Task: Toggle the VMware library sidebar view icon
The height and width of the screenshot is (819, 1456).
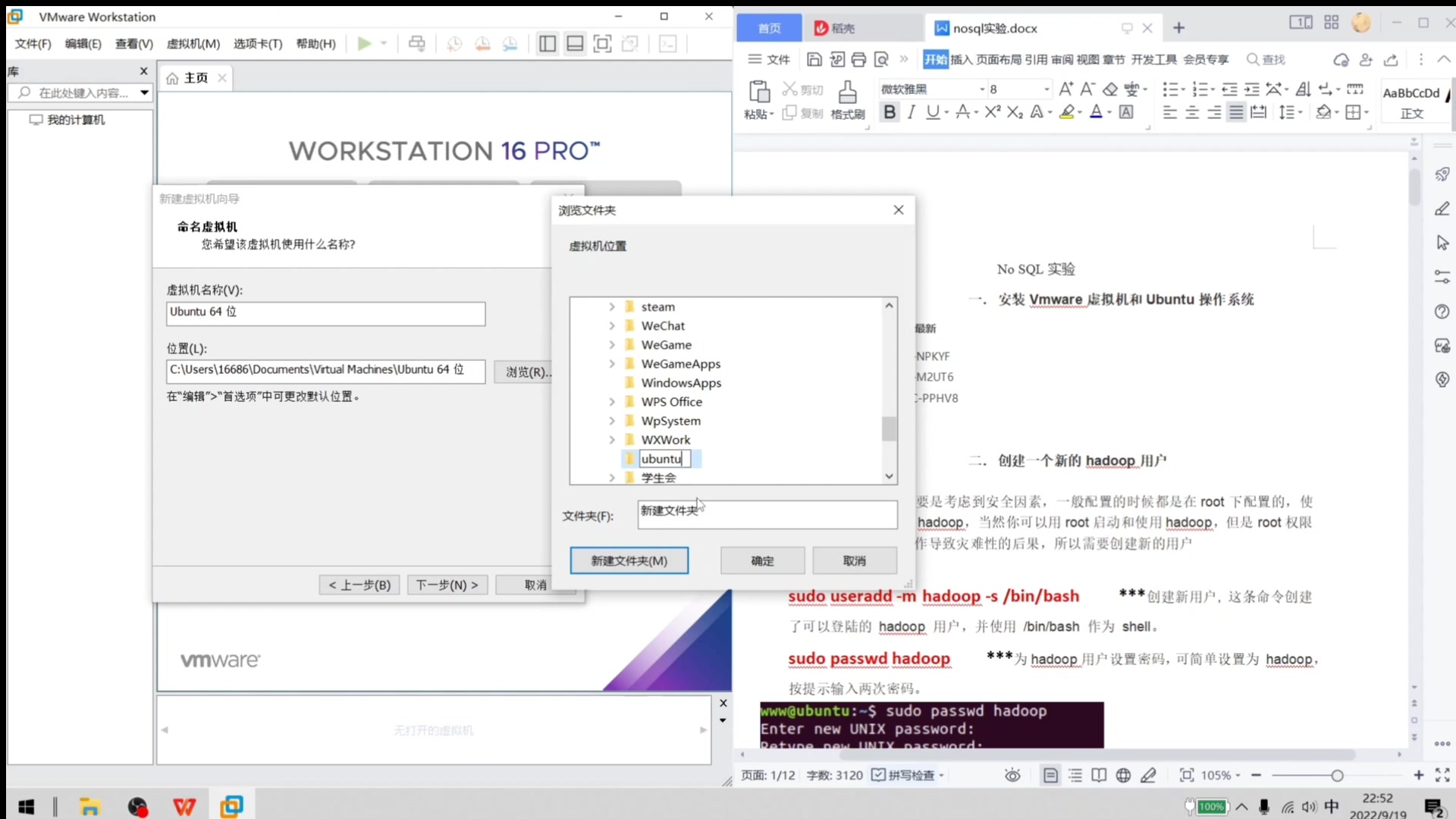Action: coord(548,43)
